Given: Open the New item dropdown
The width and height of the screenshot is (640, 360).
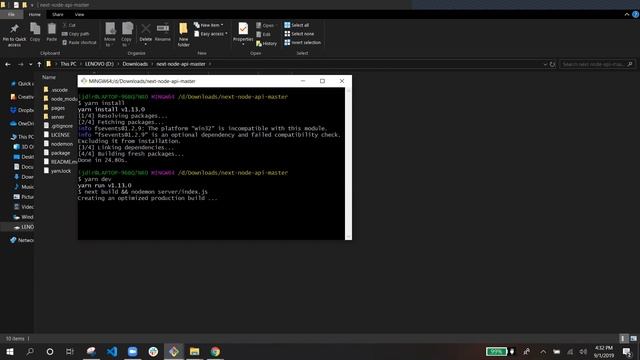Looking at the screenshot, I should point(209,25).
